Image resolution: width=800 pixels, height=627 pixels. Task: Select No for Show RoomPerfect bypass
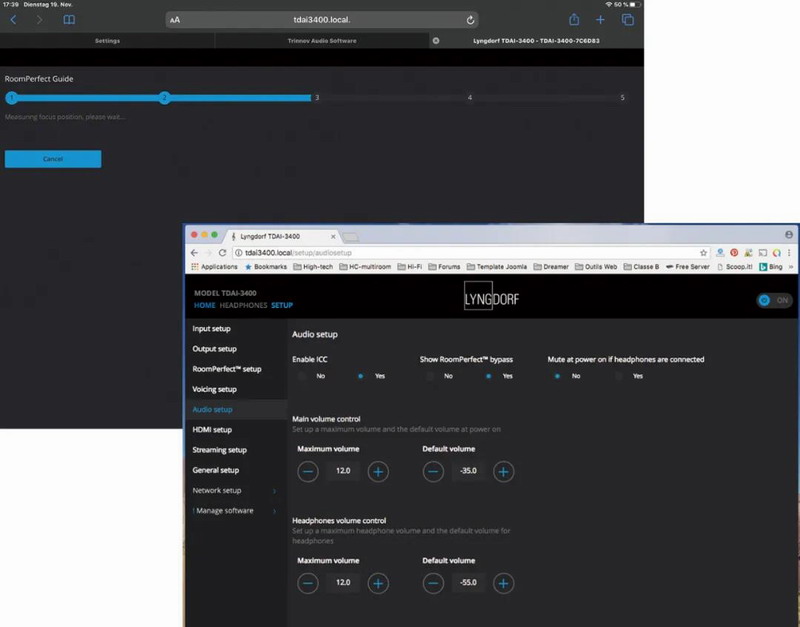430,376
